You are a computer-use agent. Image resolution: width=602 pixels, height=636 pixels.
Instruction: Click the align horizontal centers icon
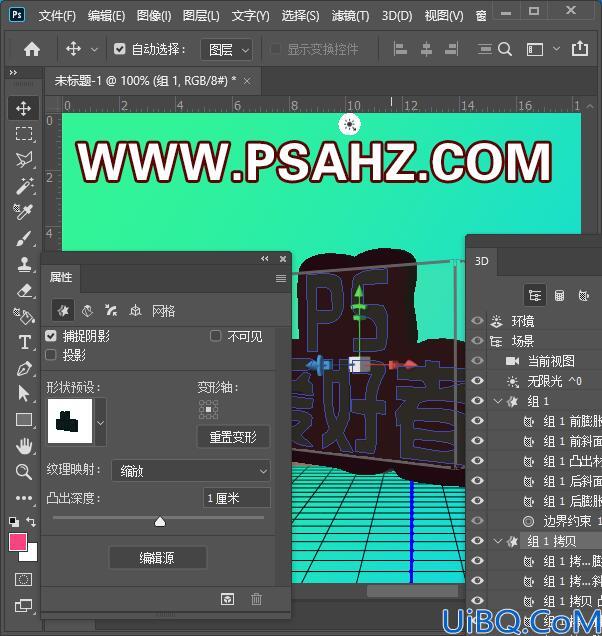coord(426,49)
